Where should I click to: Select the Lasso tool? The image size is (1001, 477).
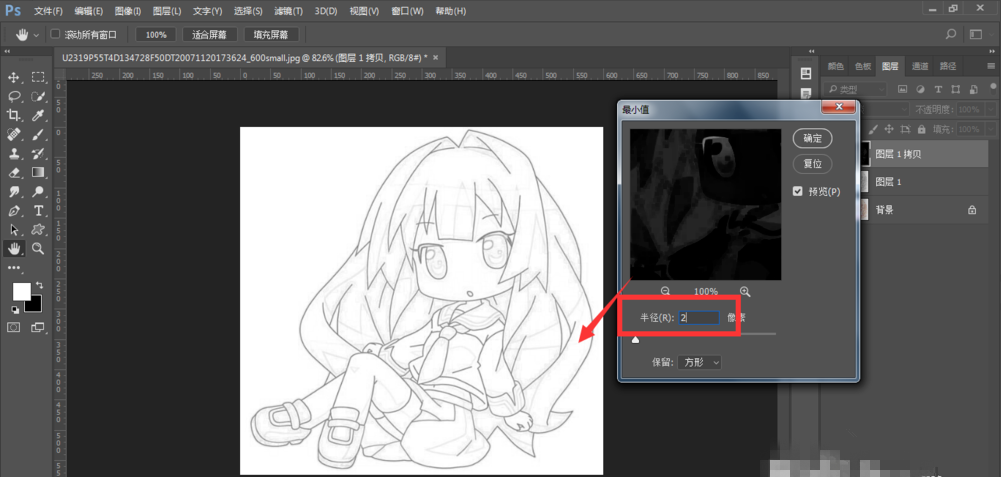point(14,96)
